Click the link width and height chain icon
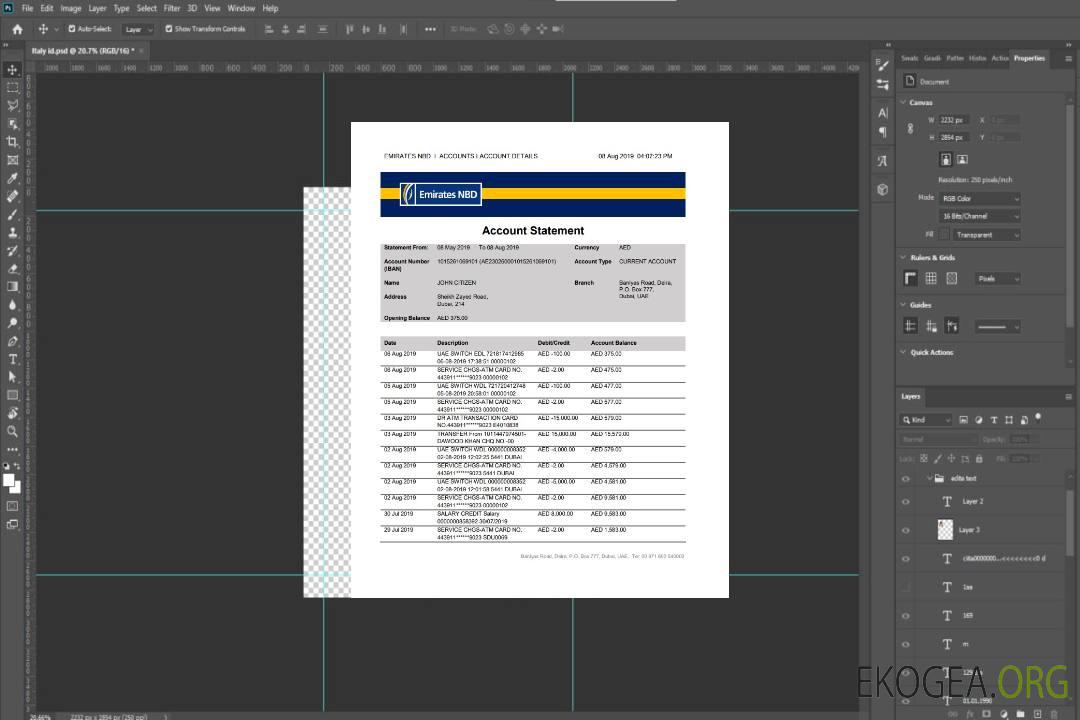The height and width of the screenshot is (720, 1080). tap(910, 128)
